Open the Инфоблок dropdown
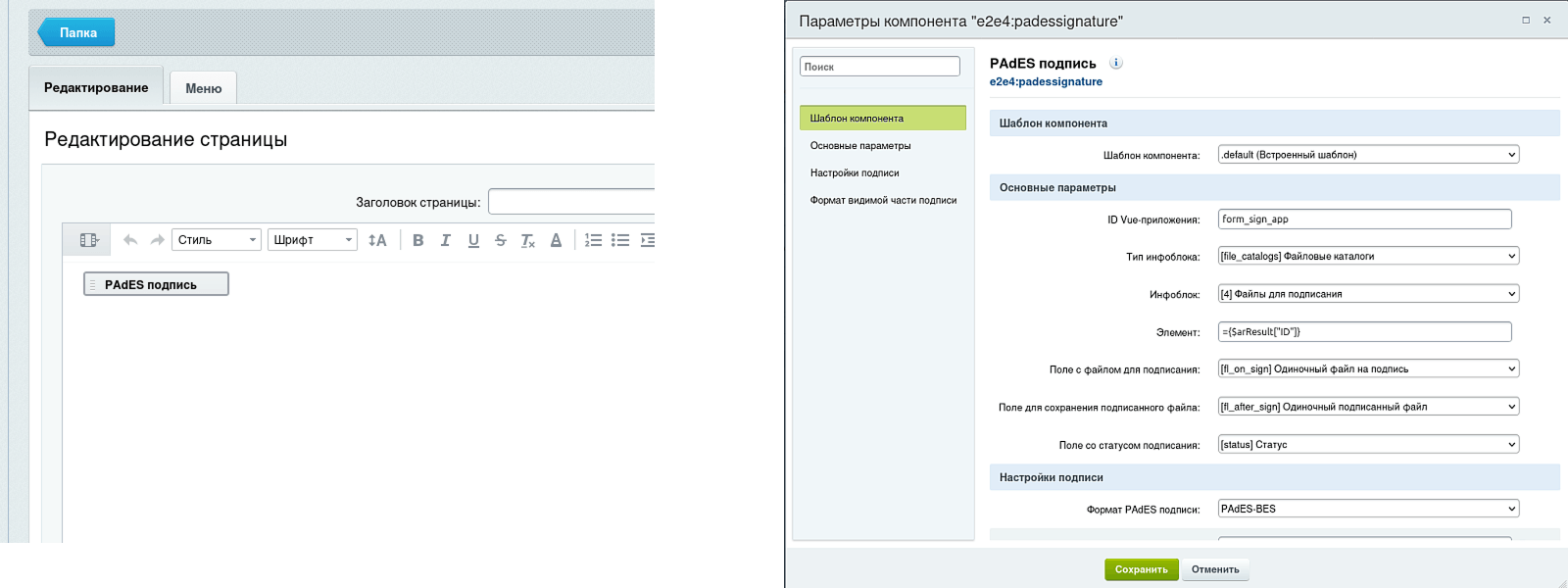 (x=1369, y=294)
